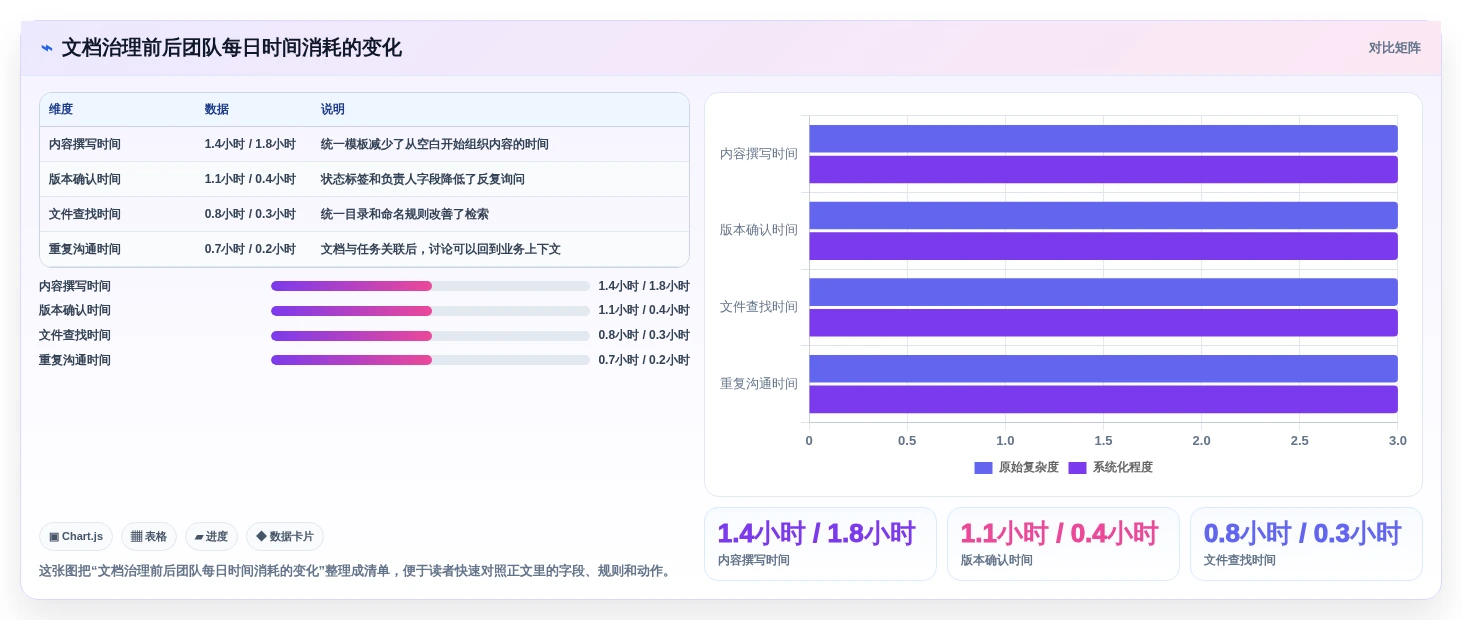Toggle 原始复杂度 legend swatch in chart
The width and height of the screenshot is (1462, 620).
coord(983,468)
